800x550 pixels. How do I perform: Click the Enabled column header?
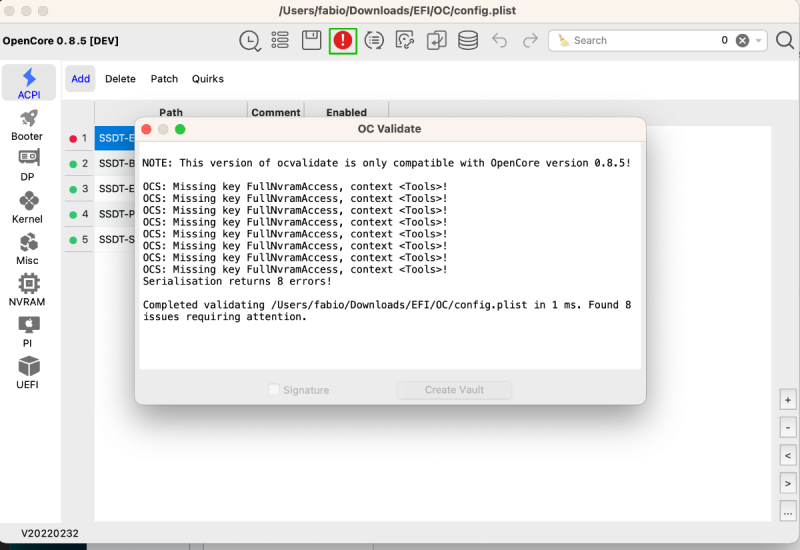pyautogui.click(x=346, y=112)
